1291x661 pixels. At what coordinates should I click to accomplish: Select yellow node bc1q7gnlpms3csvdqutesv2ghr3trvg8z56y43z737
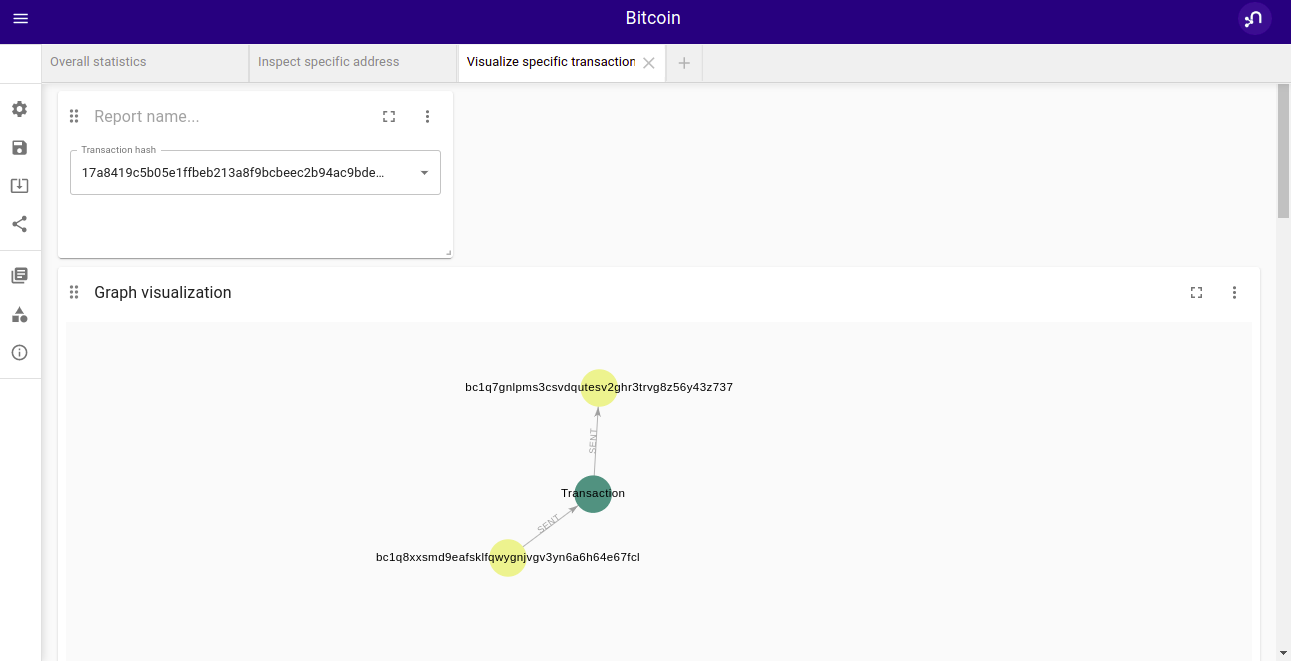599,388
